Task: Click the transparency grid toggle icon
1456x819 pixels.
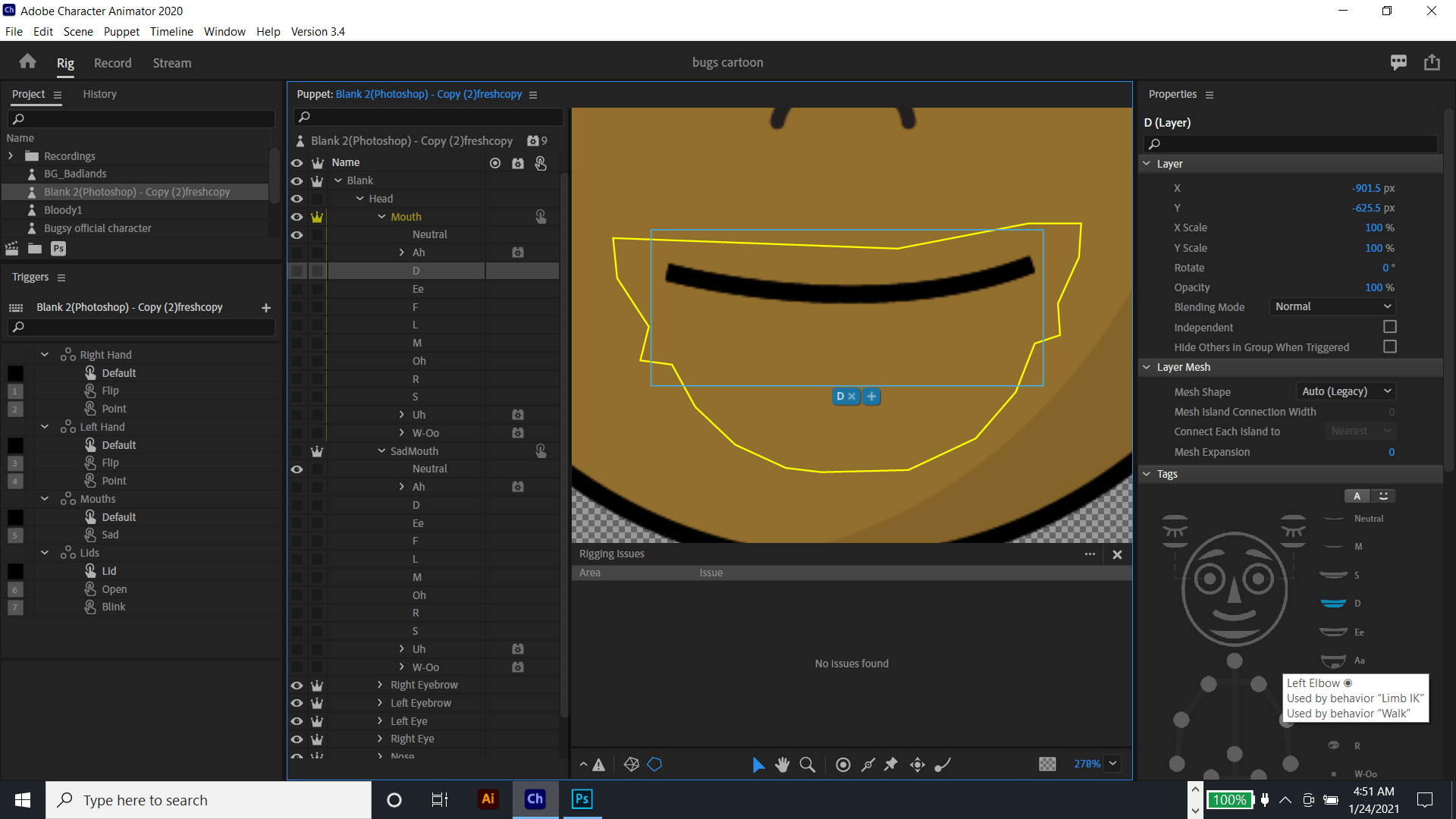Action: (1047, 764)
